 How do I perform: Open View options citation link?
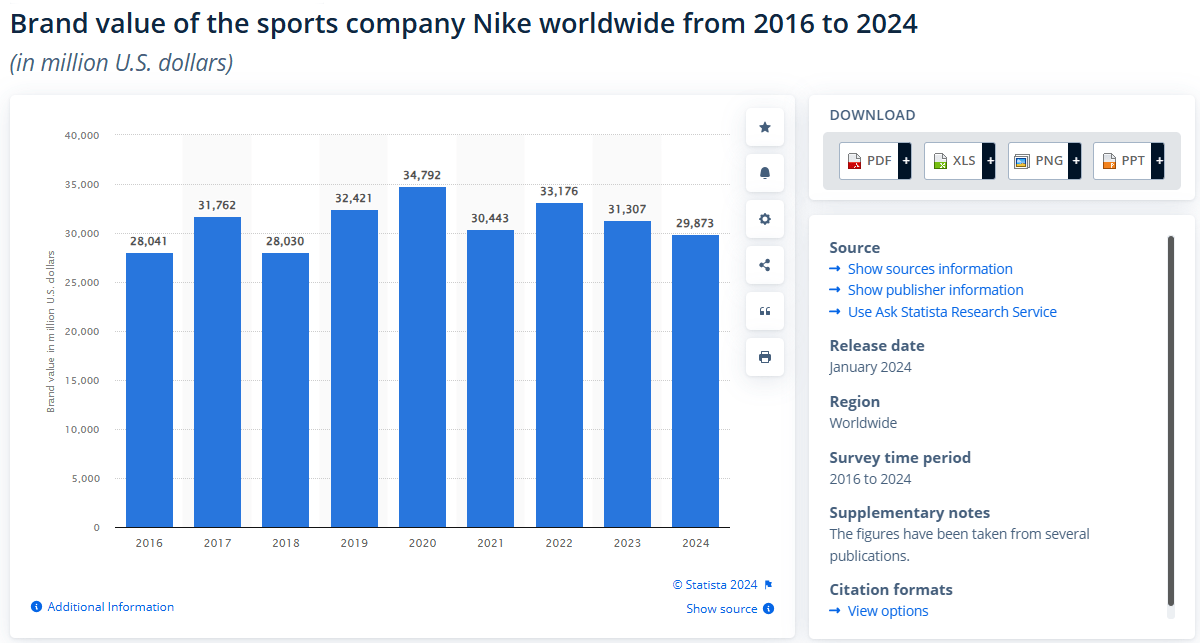(x=888, y=611)
